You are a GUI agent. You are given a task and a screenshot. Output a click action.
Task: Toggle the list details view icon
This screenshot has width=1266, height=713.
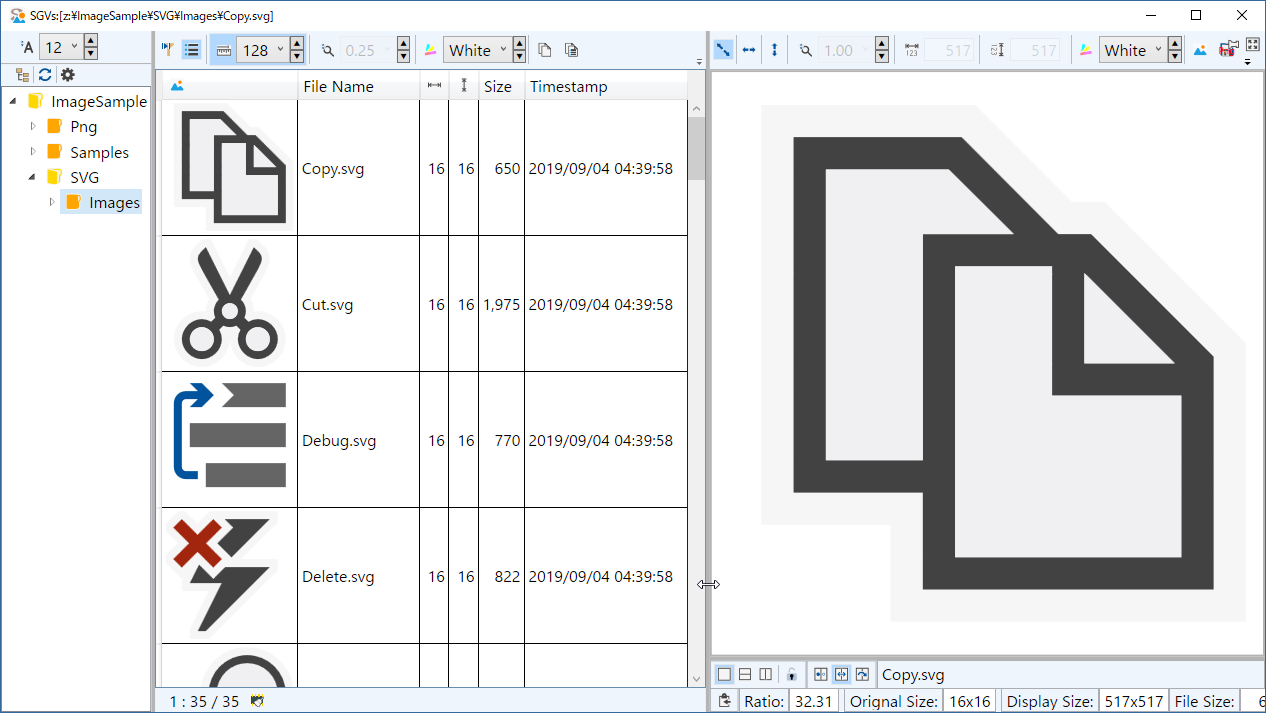192,49
